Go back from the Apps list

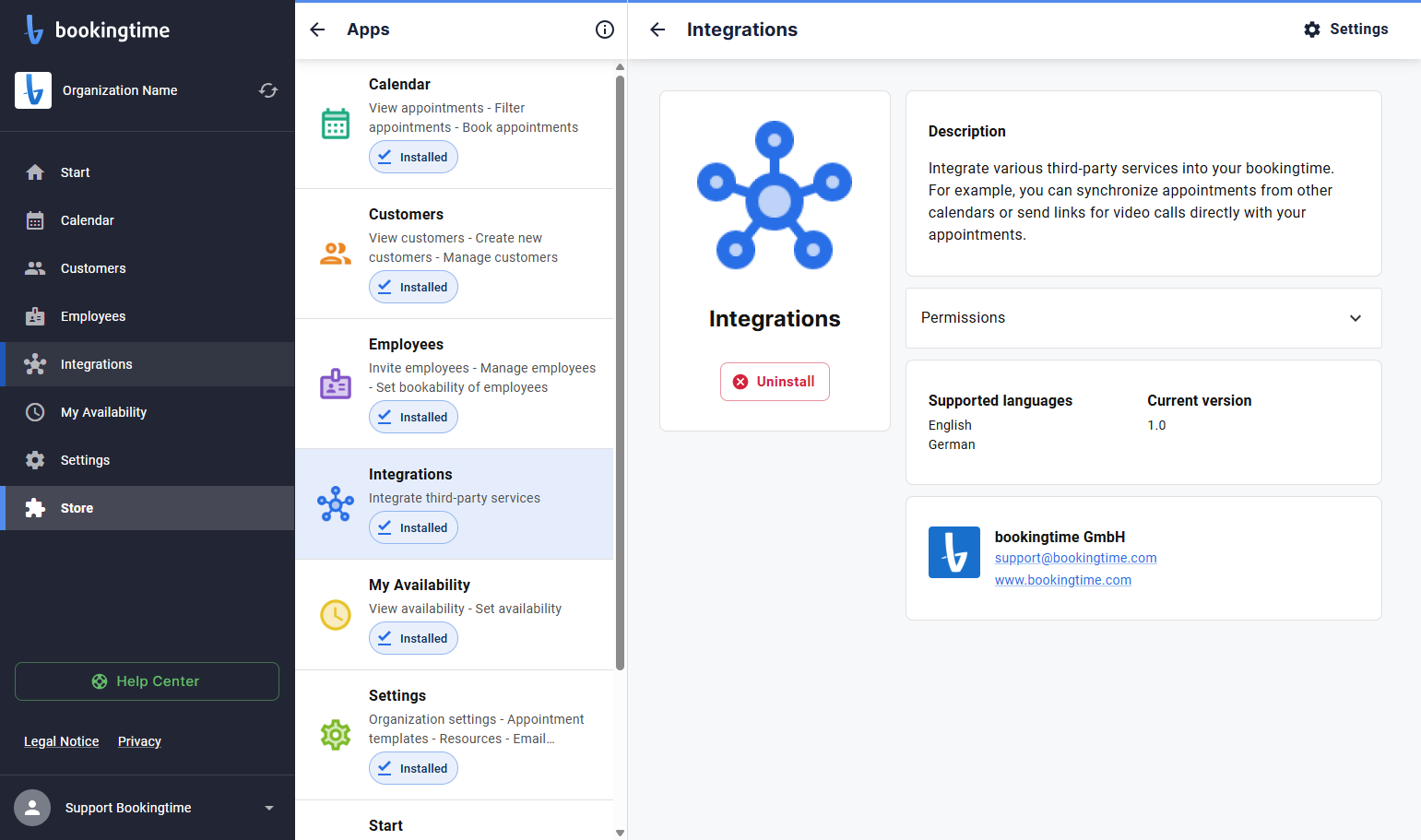(x=317, y=30)
